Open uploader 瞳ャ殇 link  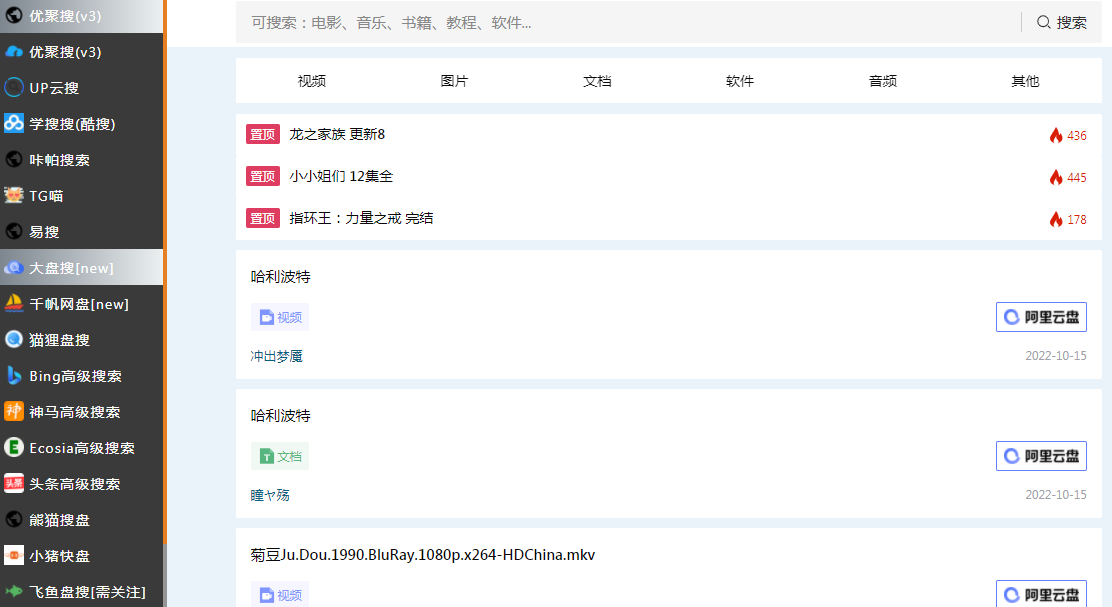[270, 495]
